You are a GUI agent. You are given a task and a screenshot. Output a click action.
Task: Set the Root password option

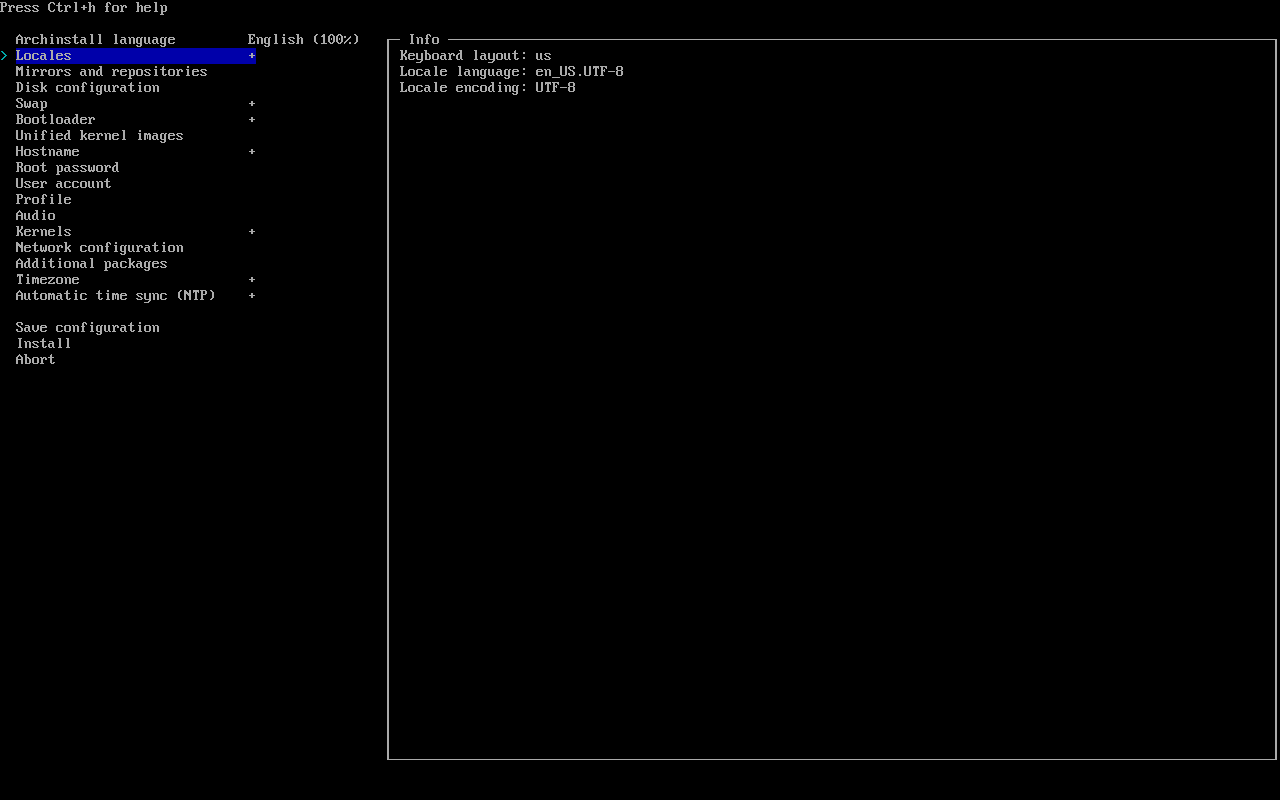click(67, 168)
